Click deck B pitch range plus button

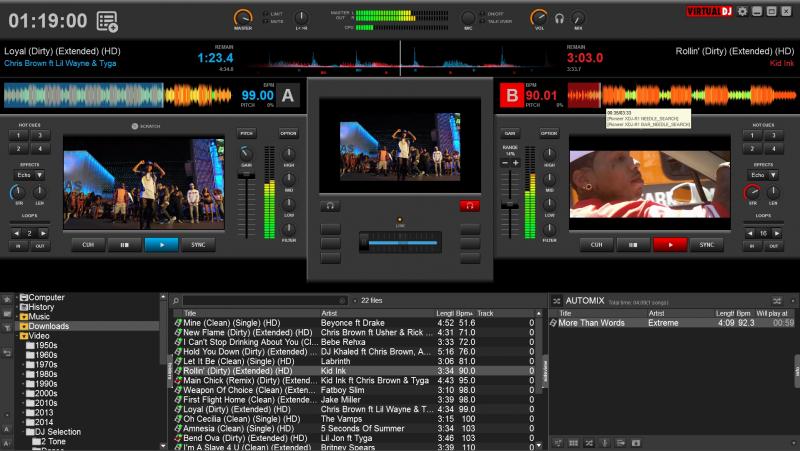[x=516, y=163]
